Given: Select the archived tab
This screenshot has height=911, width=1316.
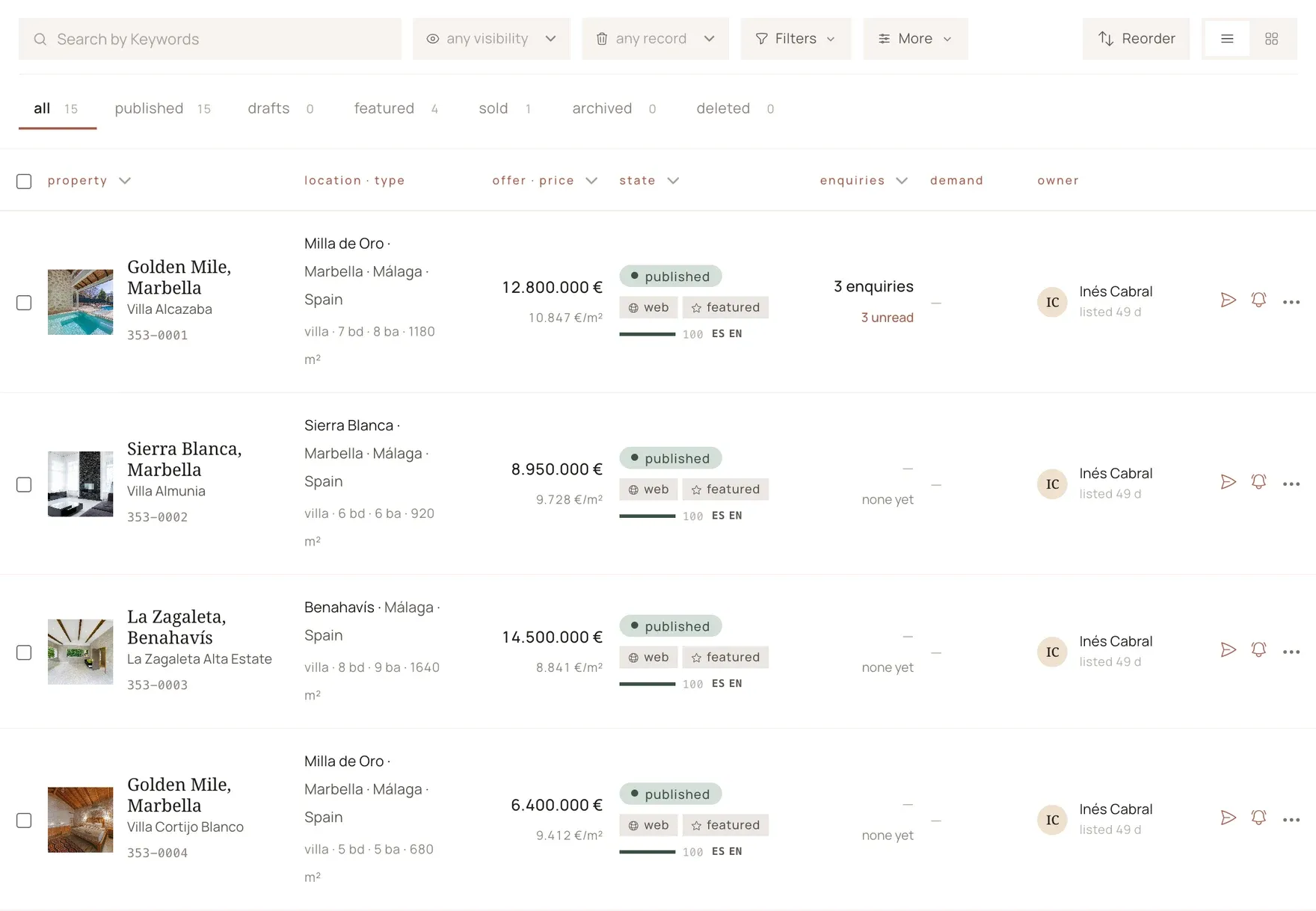Looking at the screenshot, I should [614, 108].
